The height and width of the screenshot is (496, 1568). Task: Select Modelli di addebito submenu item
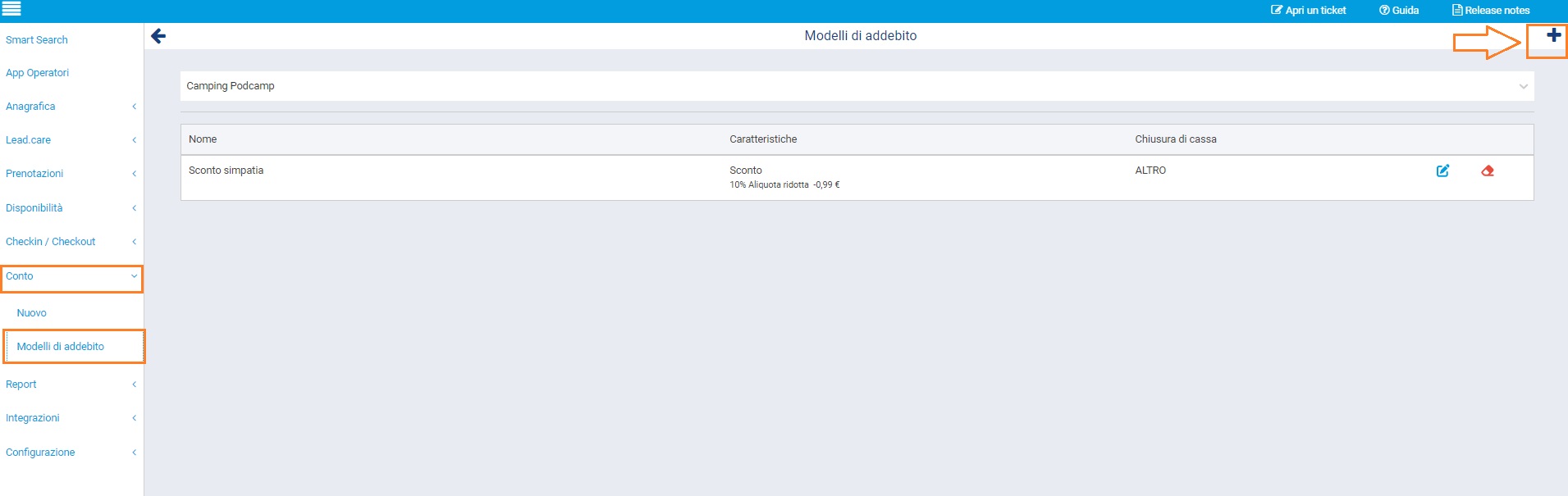[x=61, y=347]
